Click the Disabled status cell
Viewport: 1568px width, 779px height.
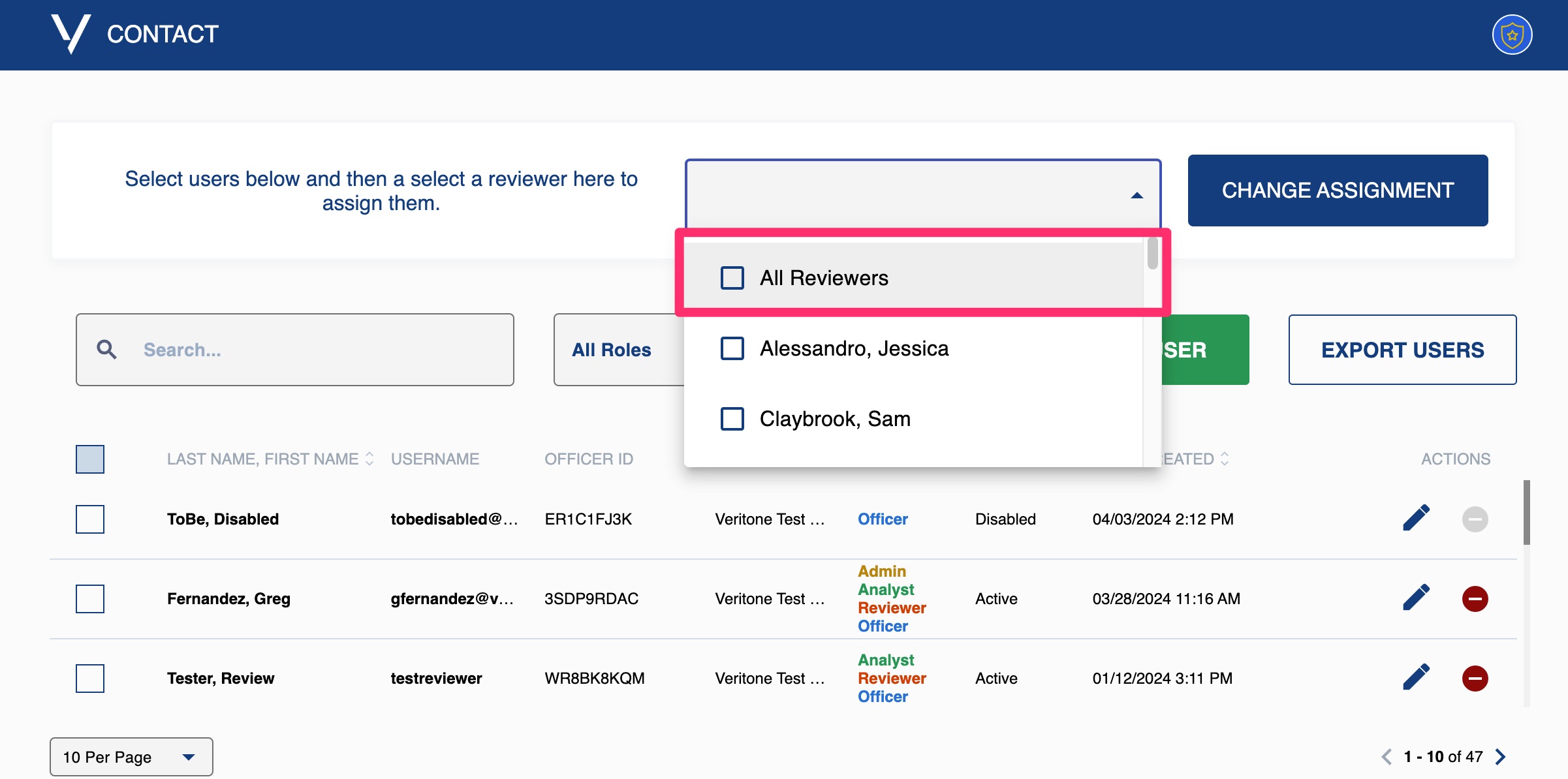click(x=1005, y=519)
